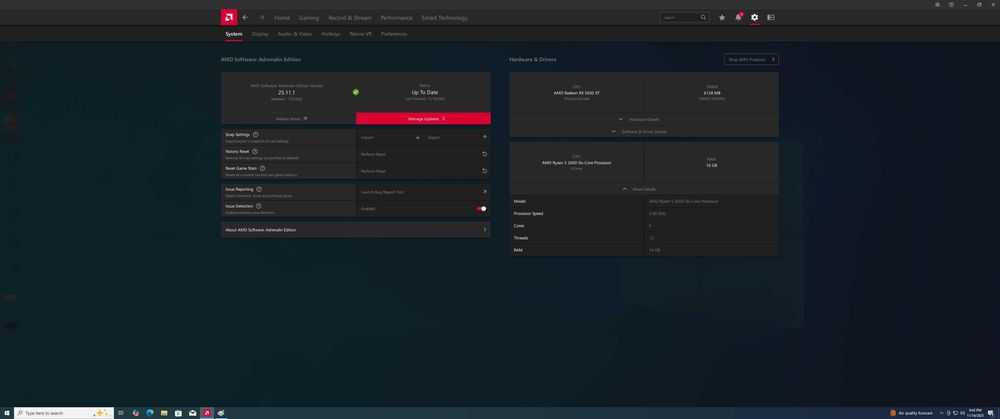Click the Cores row label
Screen dimensions: 1000x419
click(519, 226)
